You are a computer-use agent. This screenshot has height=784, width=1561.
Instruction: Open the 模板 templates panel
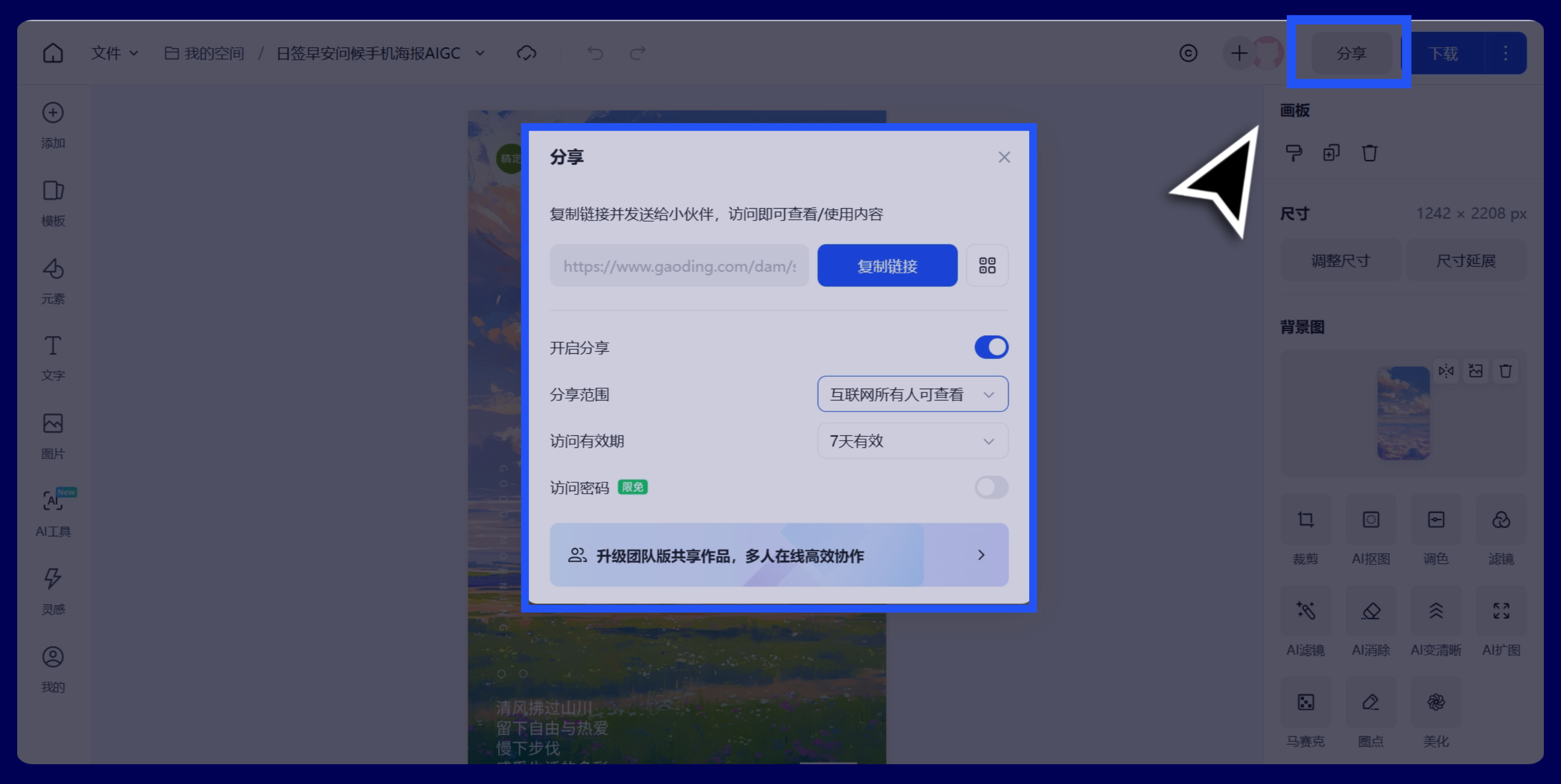pyautogui.click(x=53, y=203)
